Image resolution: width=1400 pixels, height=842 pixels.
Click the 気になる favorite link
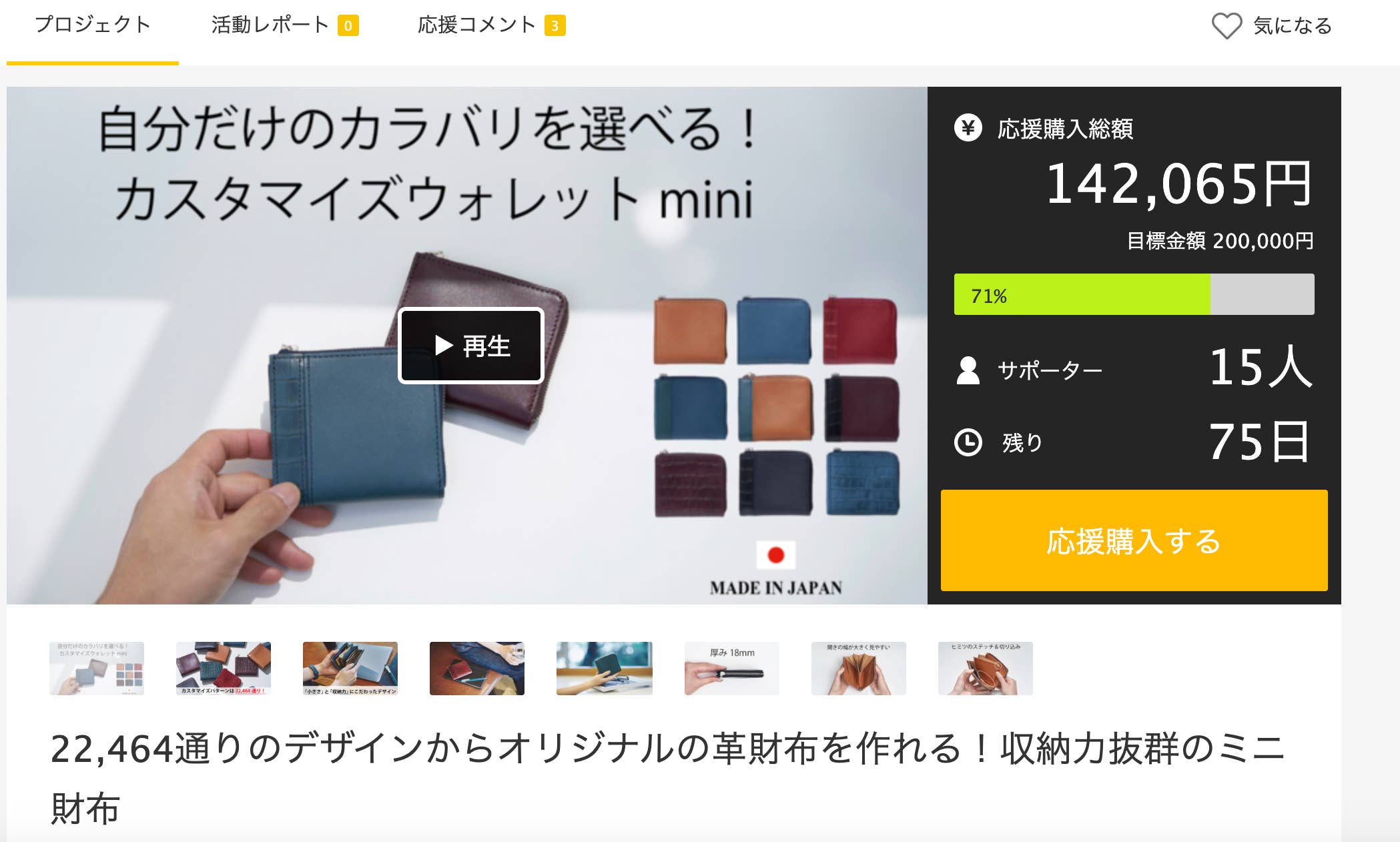pyautogui.click(x=1292, y=26)
